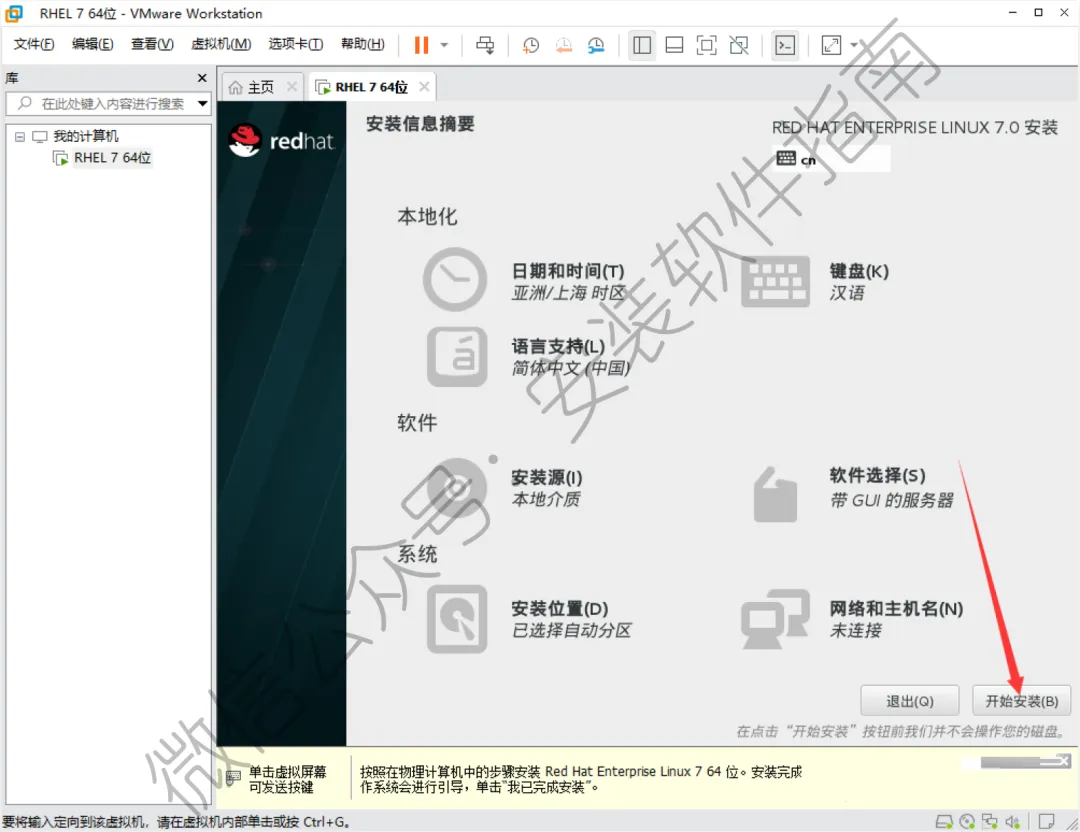Screen dimensions: 1080x832
Task: Open the 键盘(K) keyboard icon
Action: [776, 281]
